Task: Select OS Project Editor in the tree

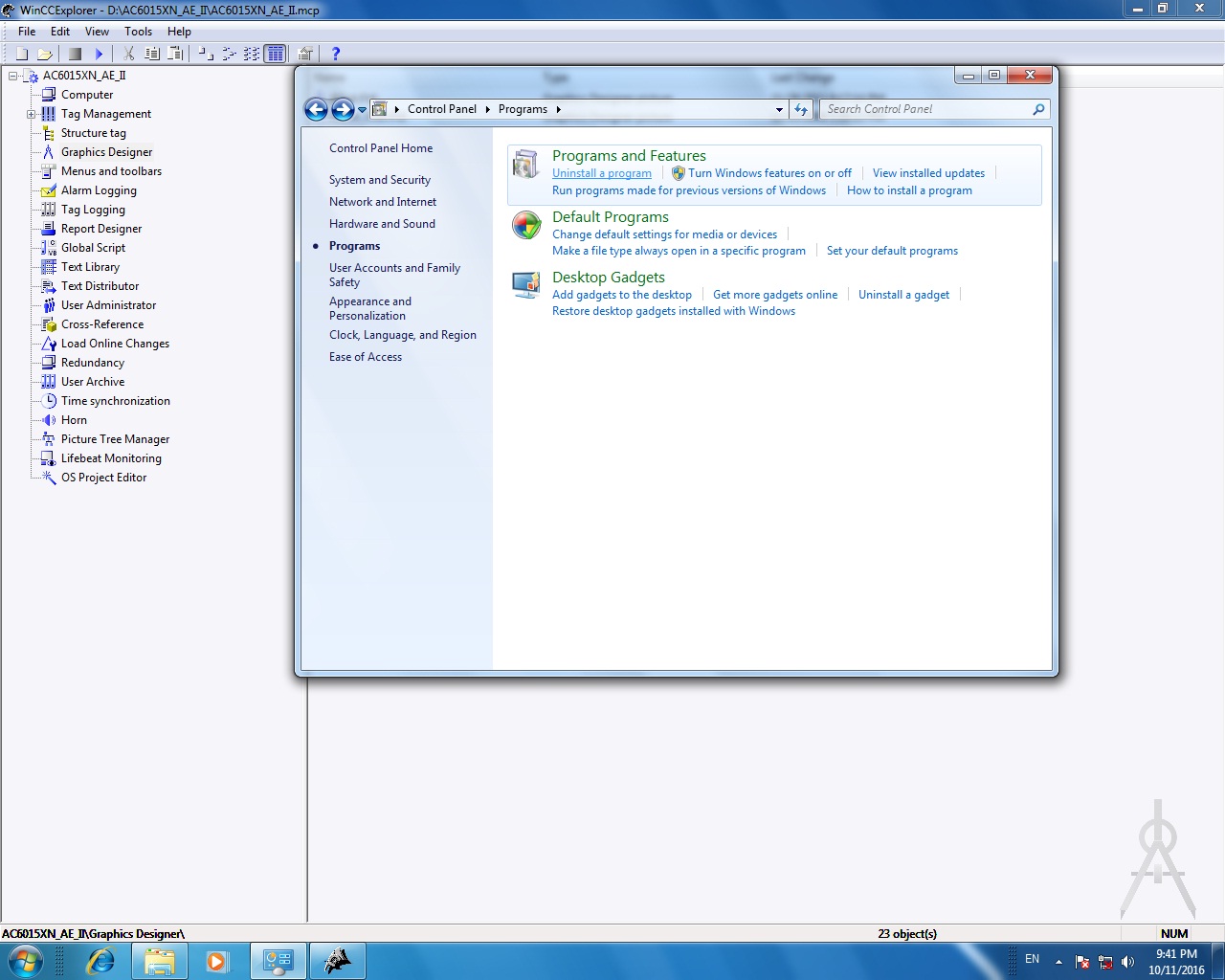Action: click(104, 478)
